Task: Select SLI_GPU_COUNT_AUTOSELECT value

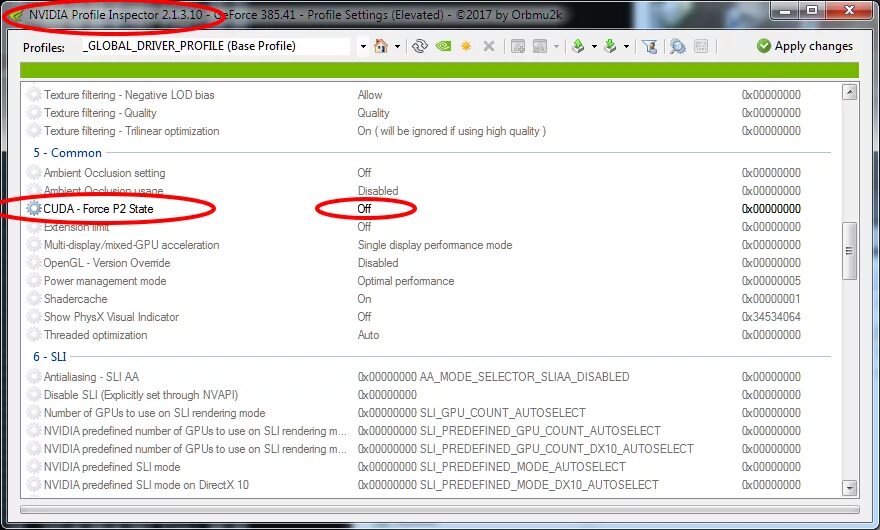Action: [471, 413]
